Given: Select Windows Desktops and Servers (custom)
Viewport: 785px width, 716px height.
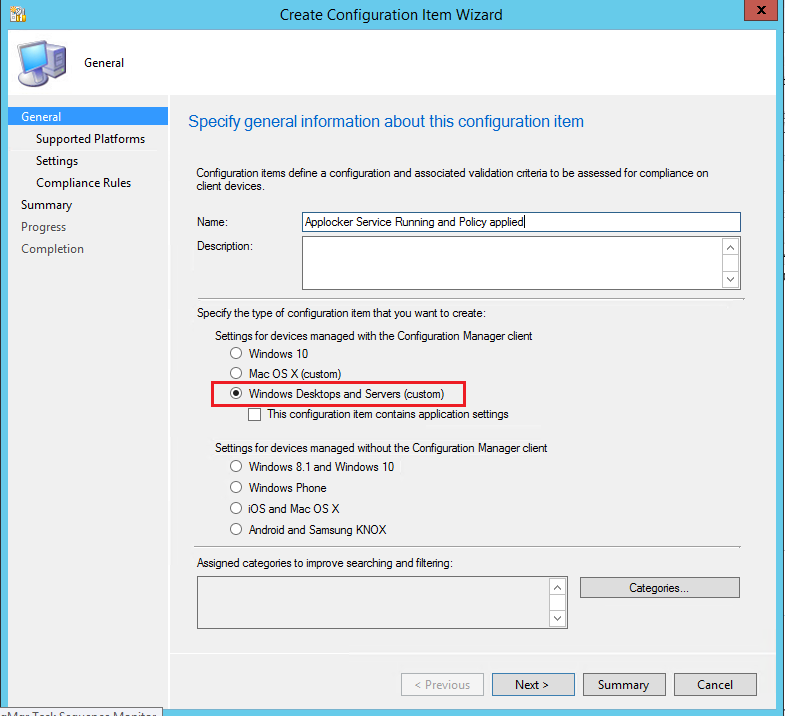Looking at the screenshot, I should (x=236, y=394).
